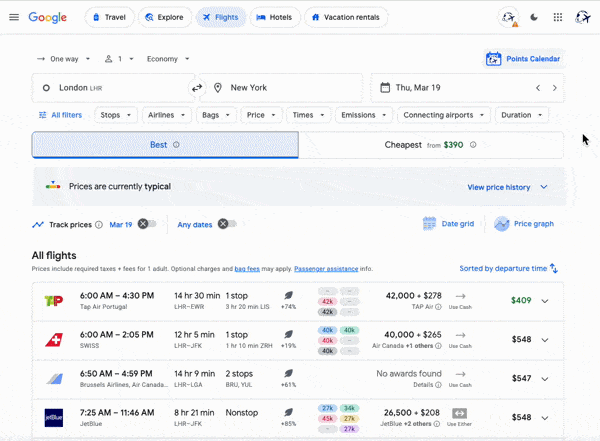
Task: Click Use Cash arrow for Air Canada award
Action: click(x=460, y=335)
